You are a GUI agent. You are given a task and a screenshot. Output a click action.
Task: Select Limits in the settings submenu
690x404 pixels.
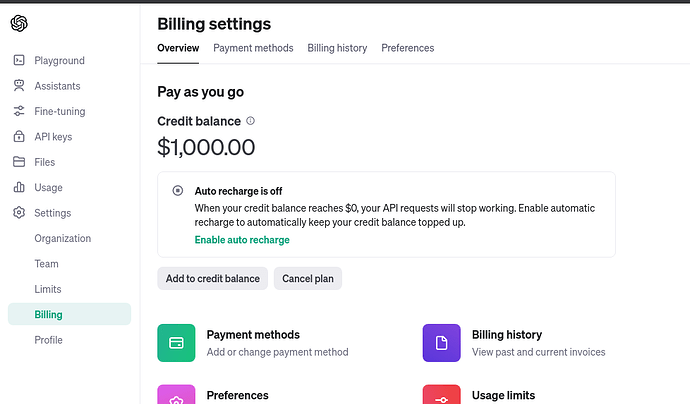tap(48, 289)
